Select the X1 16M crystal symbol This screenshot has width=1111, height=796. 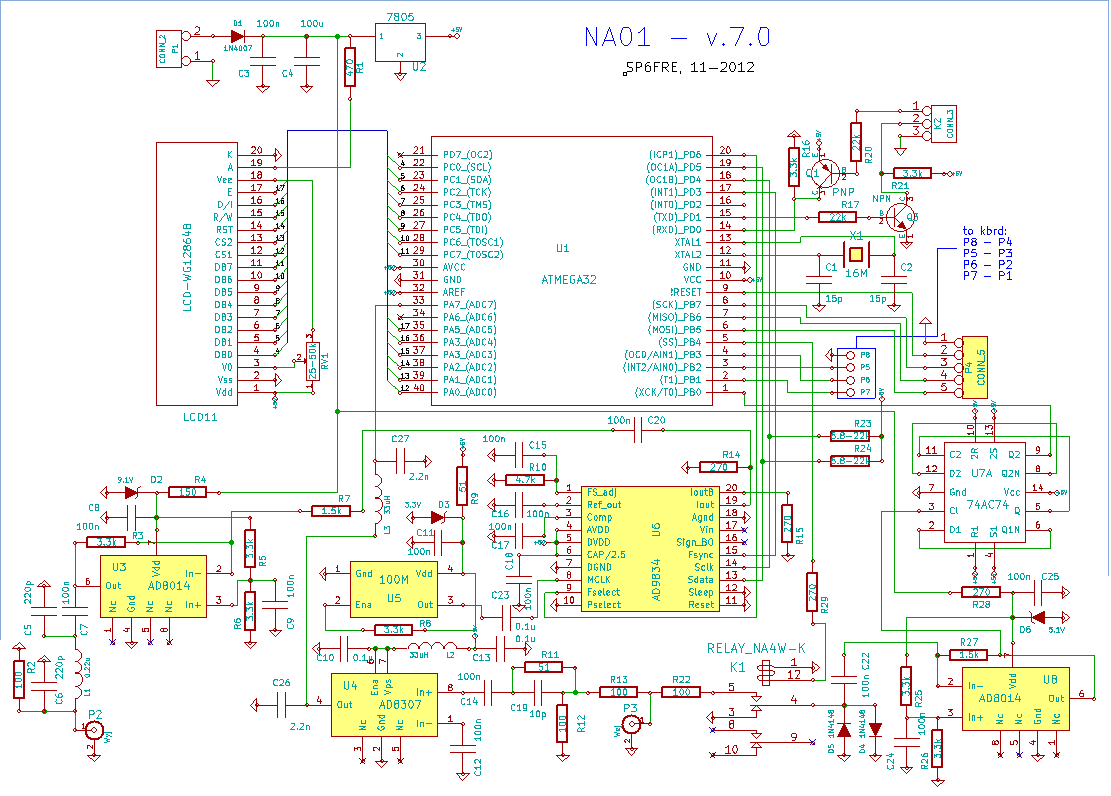[855, 252]
